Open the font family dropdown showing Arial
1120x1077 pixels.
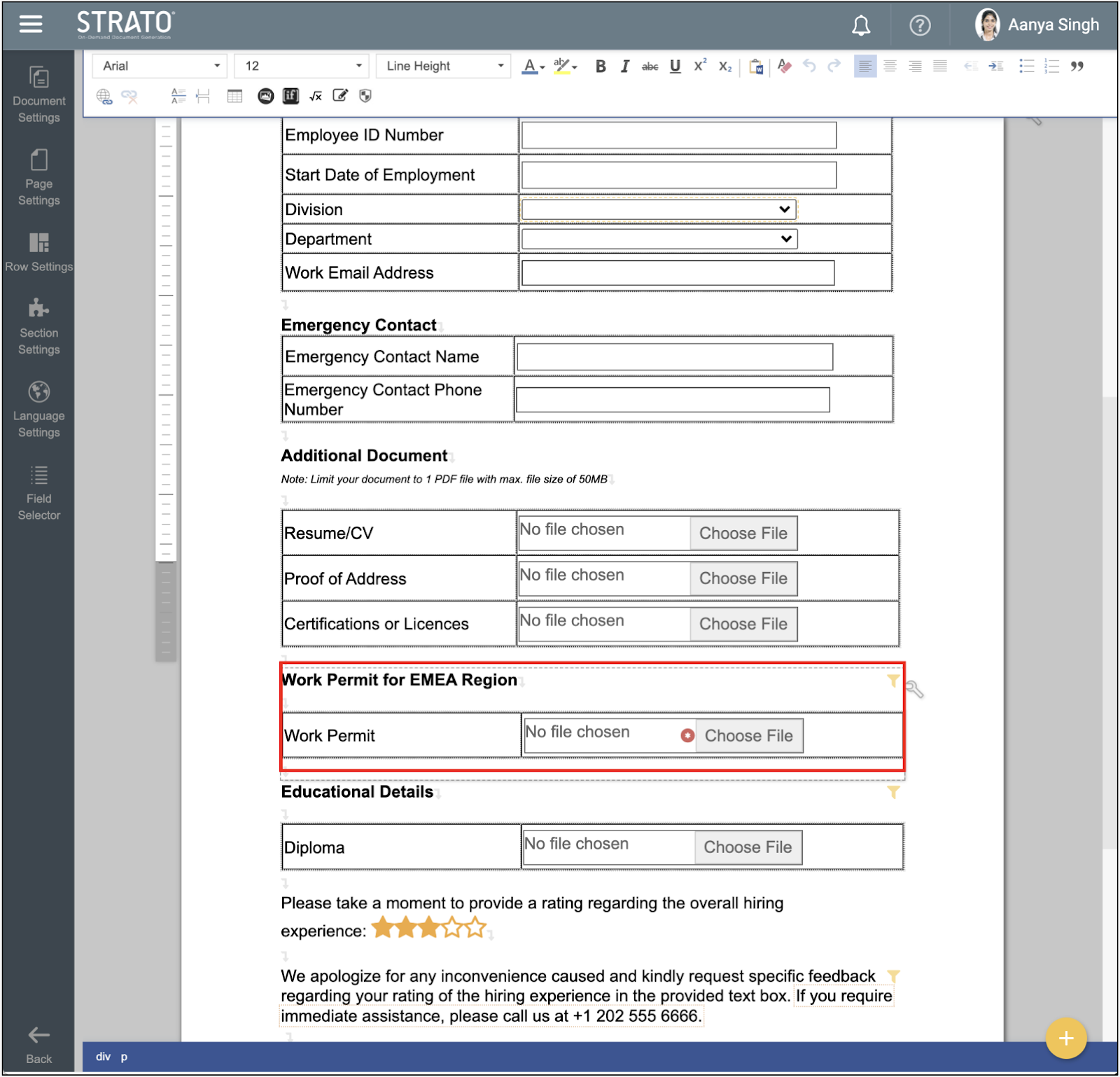159,66
